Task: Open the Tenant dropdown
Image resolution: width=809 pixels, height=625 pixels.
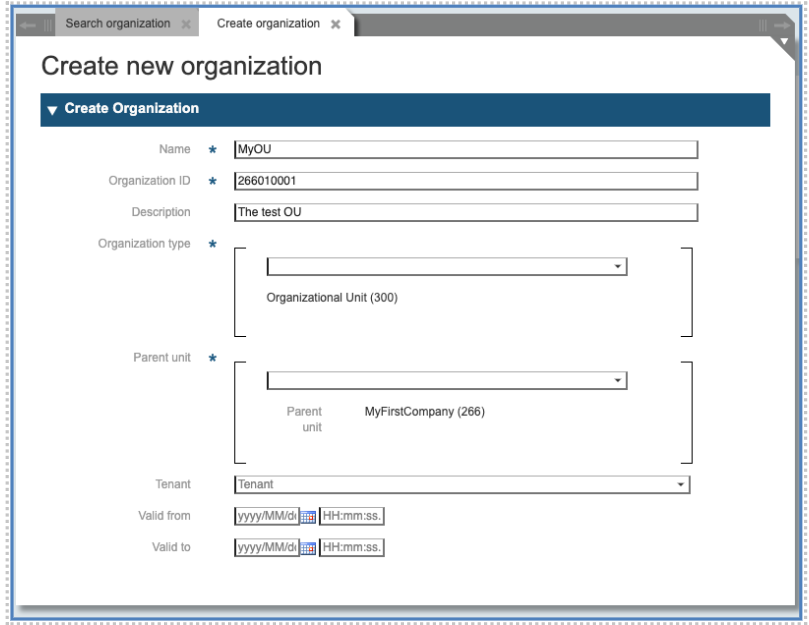Action: [681, 485]
